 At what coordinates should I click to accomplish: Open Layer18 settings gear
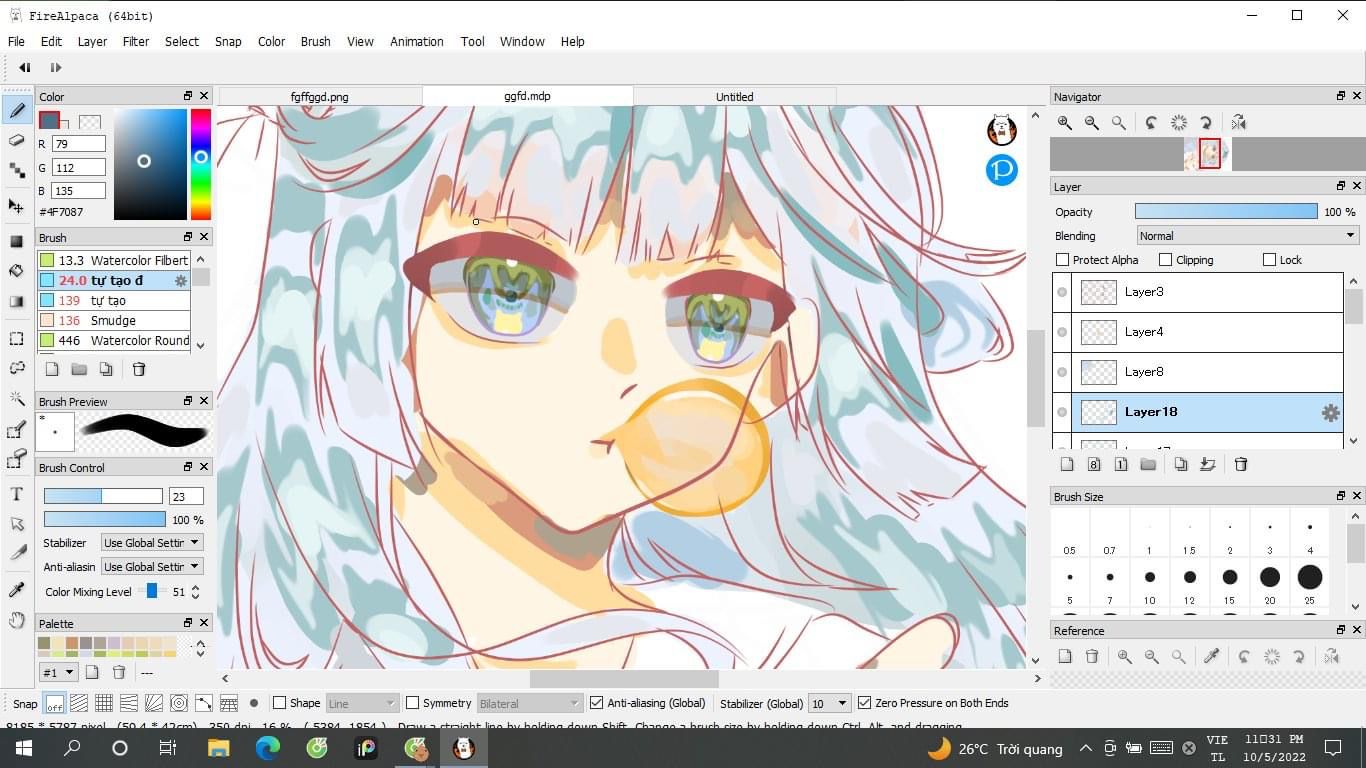coord(1330,412)
